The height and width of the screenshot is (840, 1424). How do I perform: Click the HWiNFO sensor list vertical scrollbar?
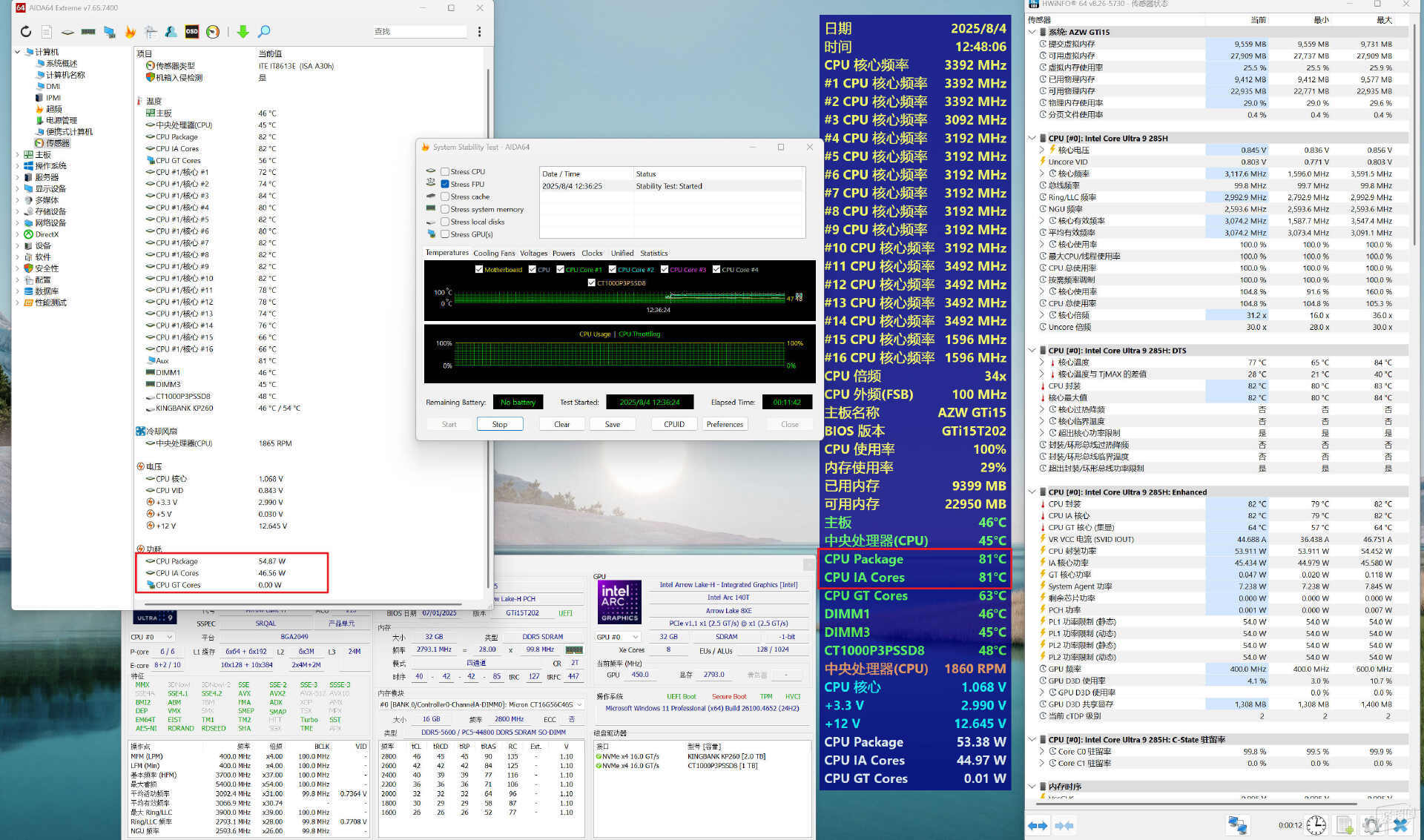pos(1414,133)
